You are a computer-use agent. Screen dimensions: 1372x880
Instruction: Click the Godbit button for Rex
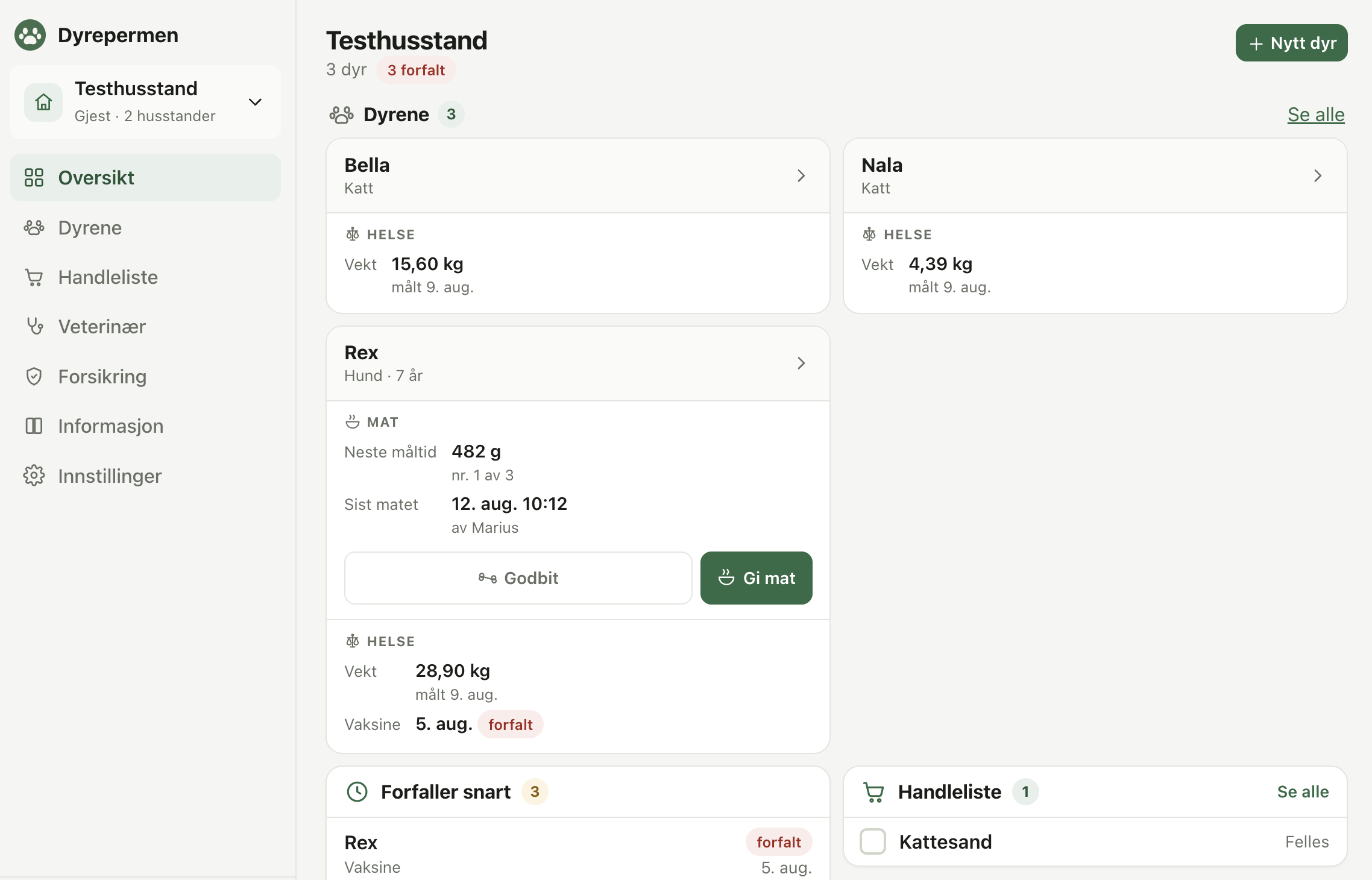click(518, 578)
